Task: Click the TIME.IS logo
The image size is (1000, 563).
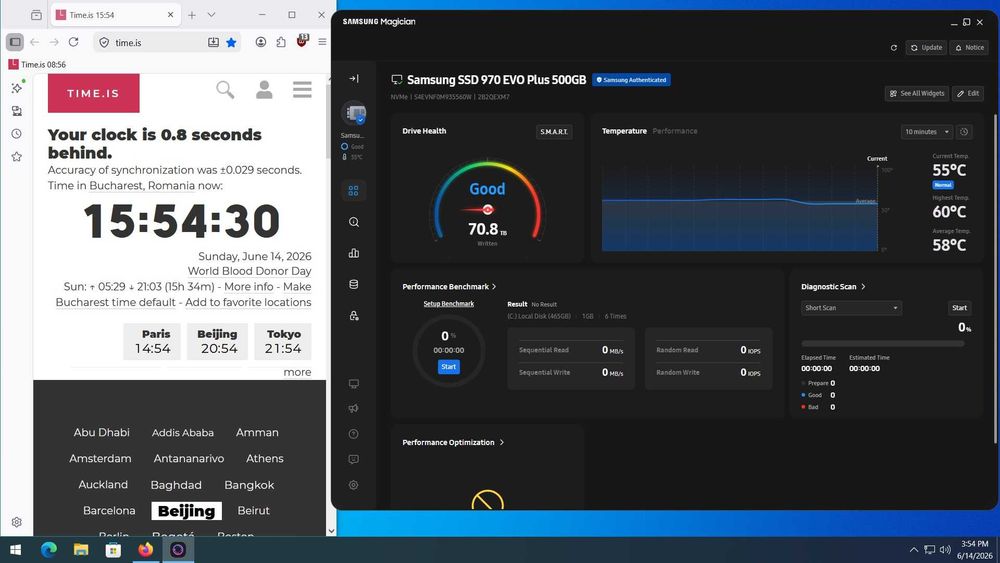Action: [x=94, y=93]
